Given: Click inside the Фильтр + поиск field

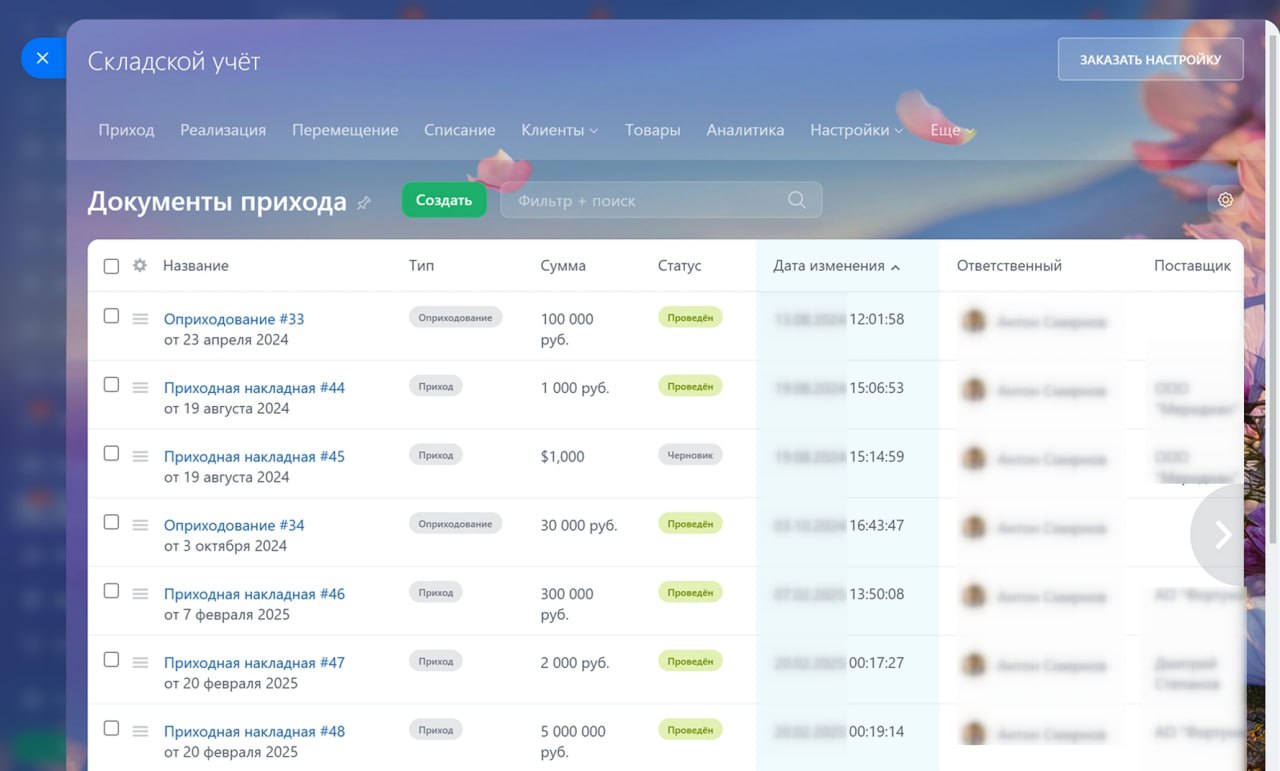Looking at the screenshot, I should point(620,200).
